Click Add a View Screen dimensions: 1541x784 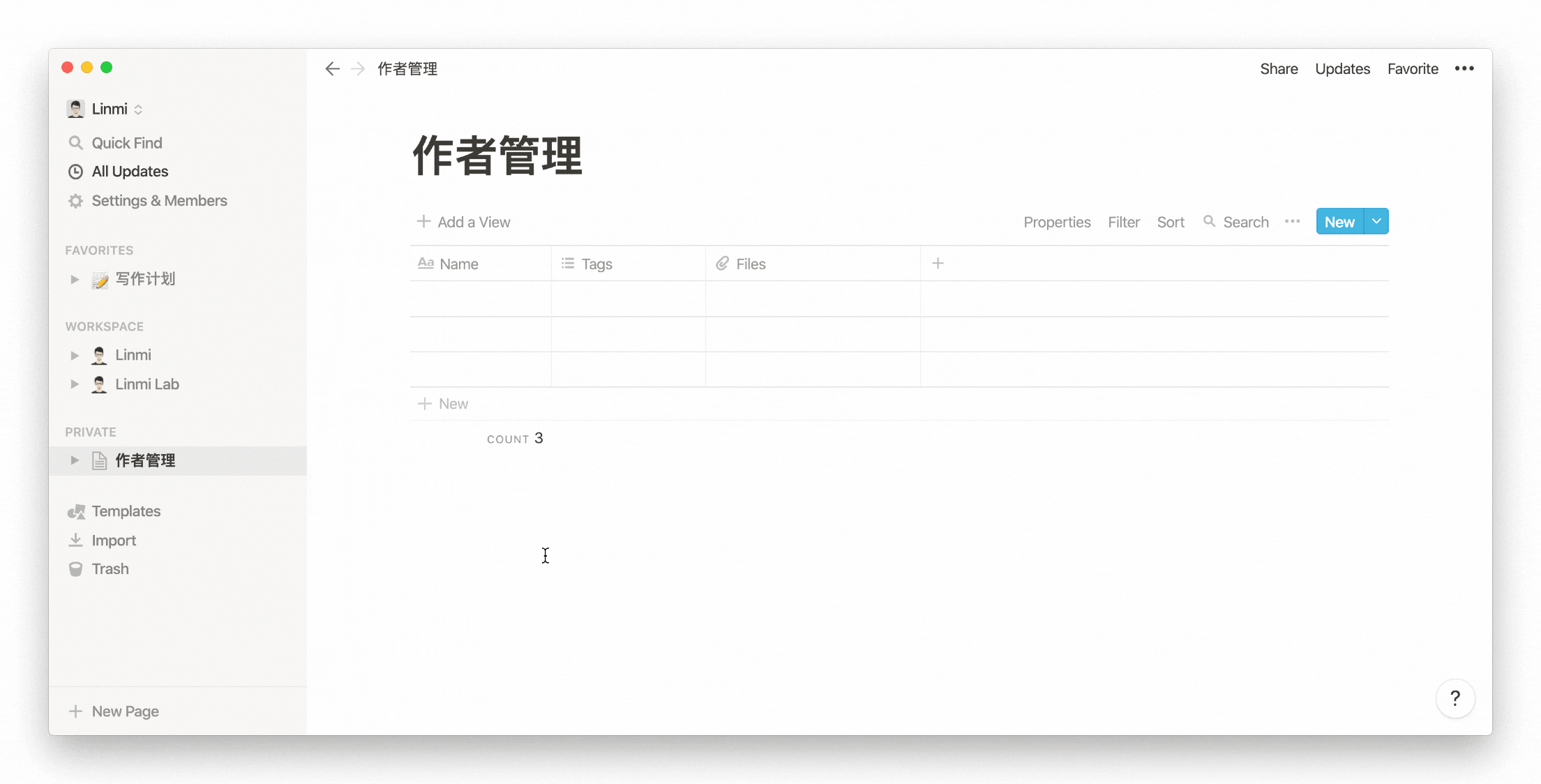coord(464,222)
